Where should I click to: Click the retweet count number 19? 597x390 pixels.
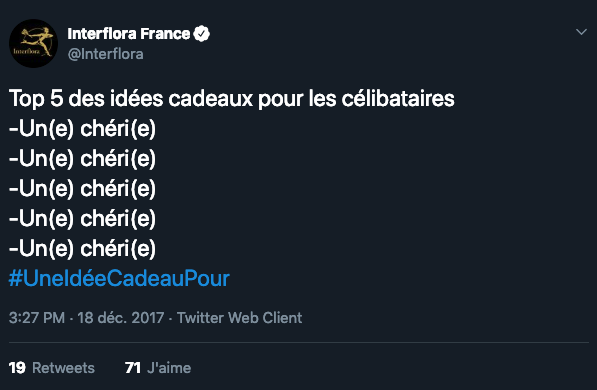(17, 368)
